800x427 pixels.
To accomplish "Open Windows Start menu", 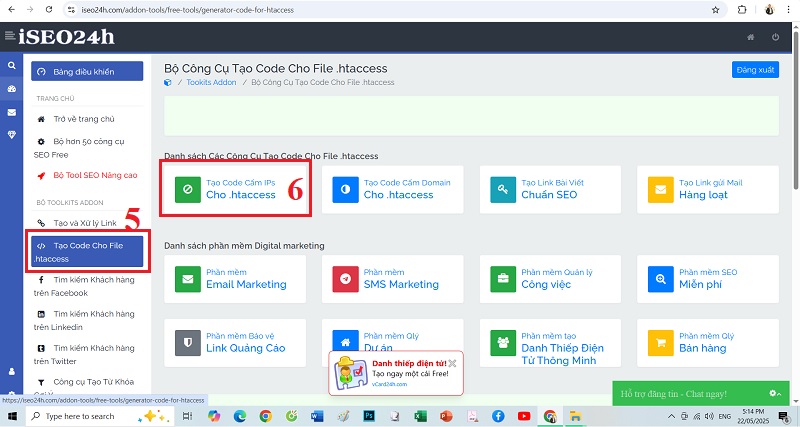I will click(x=11, y=416).
